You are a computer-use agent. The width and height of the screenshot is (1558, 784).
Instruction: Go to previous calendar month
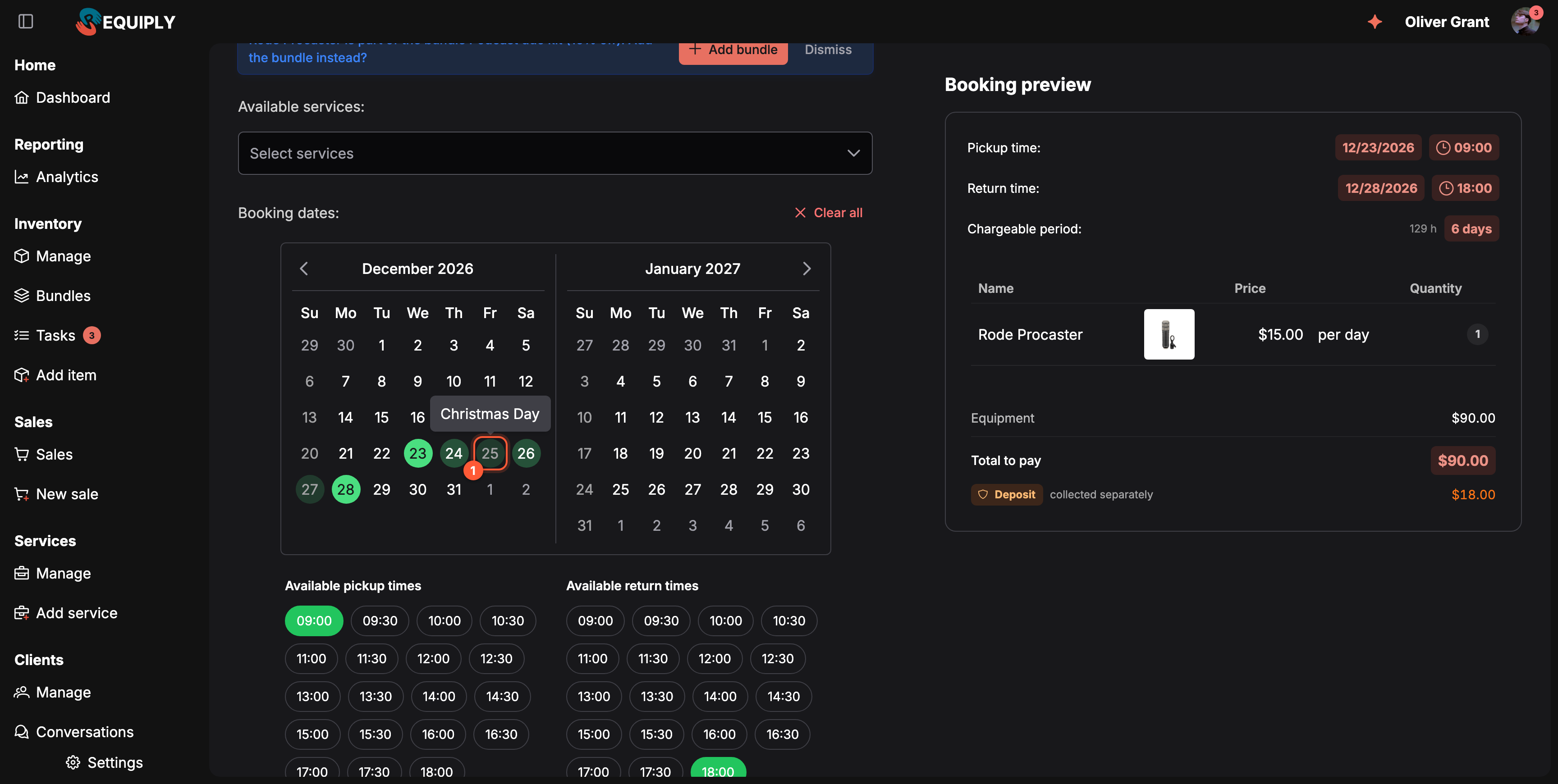click(x=304, y=269)
